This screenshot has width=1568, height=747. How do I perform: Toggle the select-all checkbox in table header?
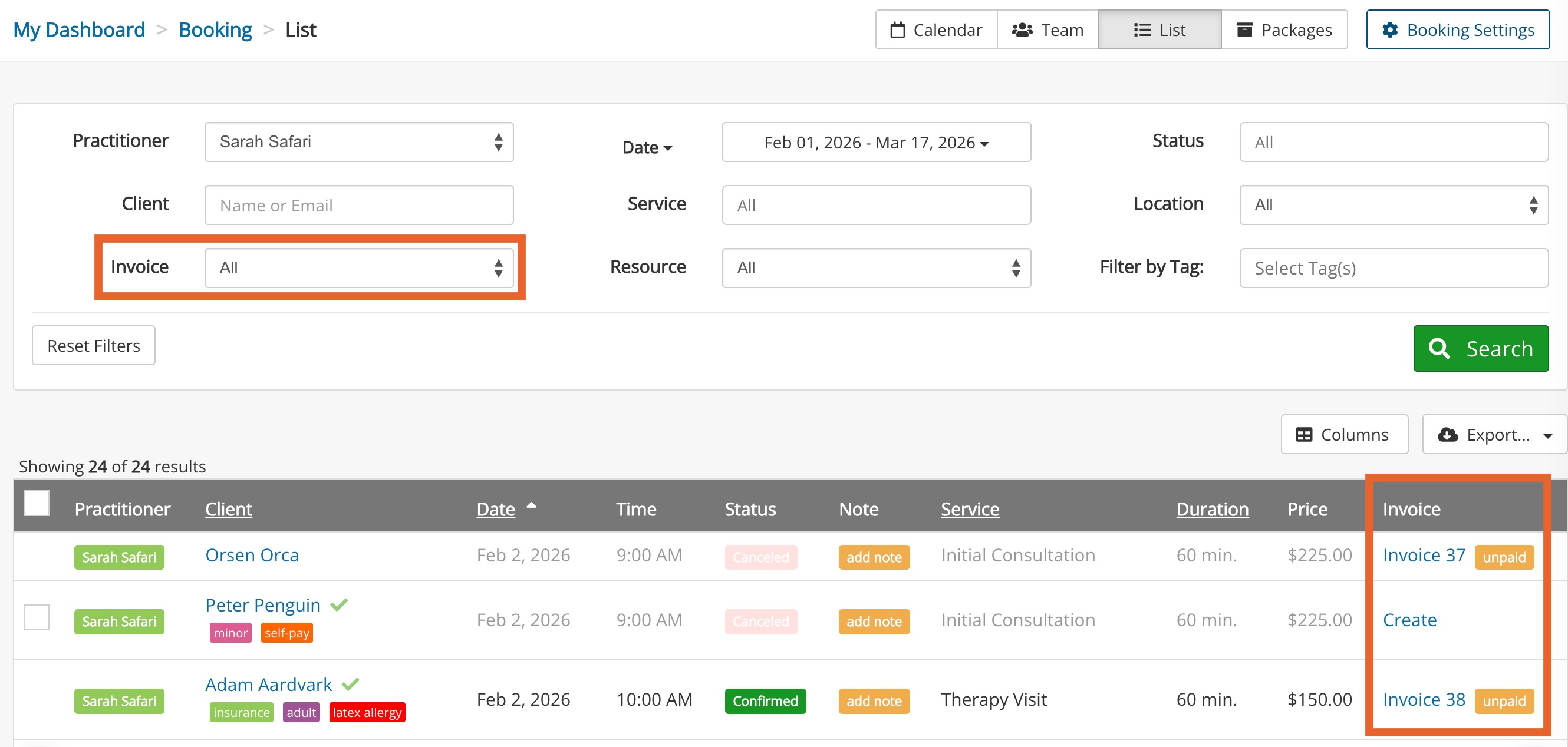click(x=37, y=504)
